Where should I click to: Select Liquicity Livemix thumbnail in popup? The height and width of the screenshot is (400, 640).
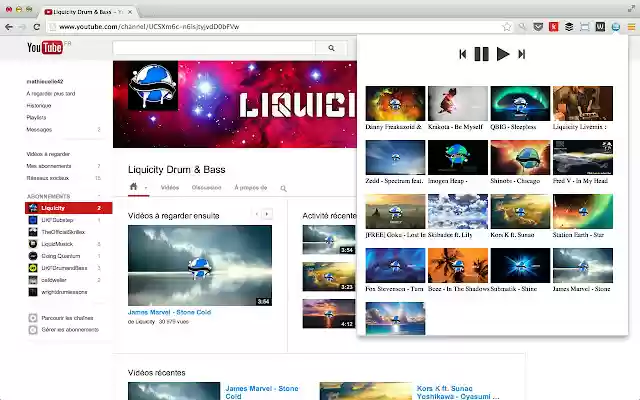[582, 103]
